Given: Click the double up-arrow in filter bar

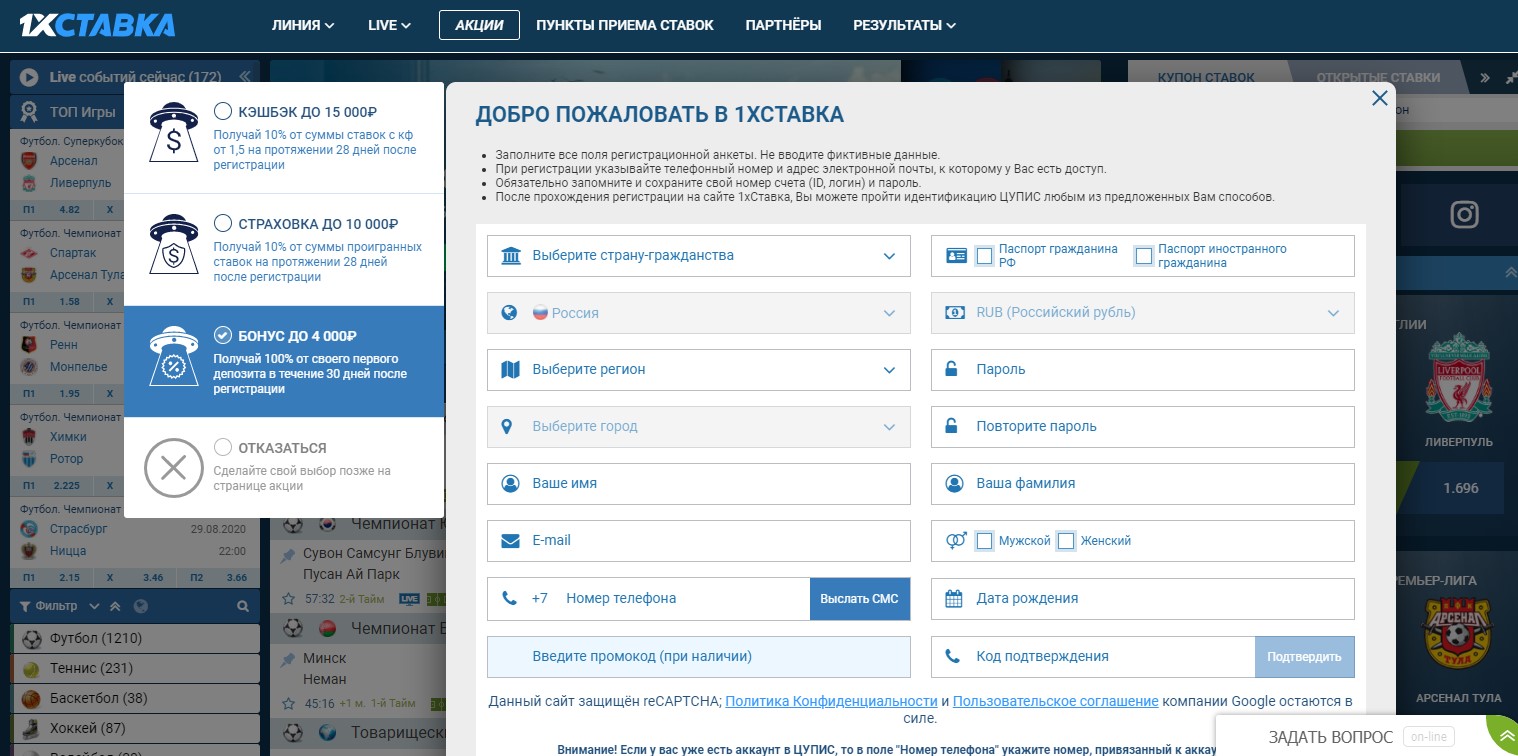Looking at the screenshot, I should point(116,606).
